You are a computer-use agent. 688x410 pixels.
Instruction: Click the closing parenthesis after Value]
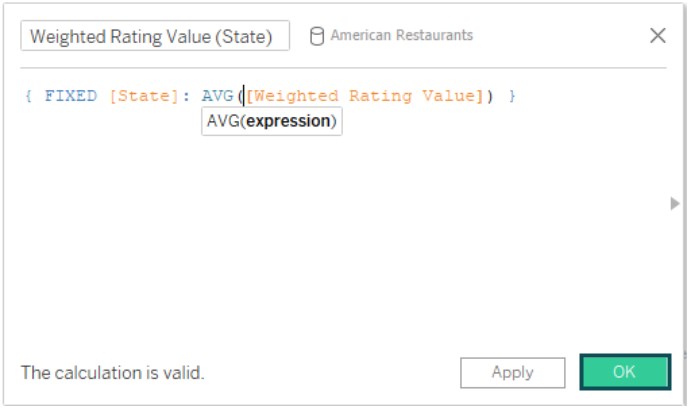point(489,96)
